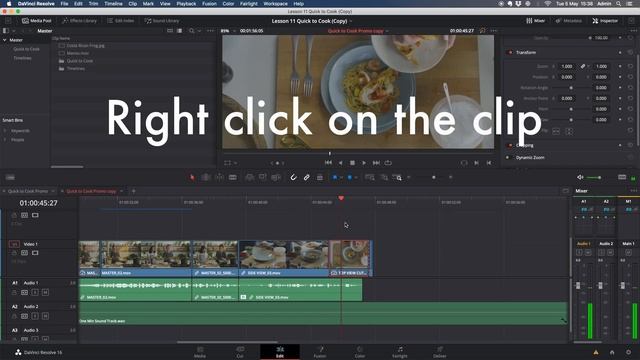Add a new timeline tab with plus
The image size is (640, 360).
pyautogui.click(x=133, y=191)
